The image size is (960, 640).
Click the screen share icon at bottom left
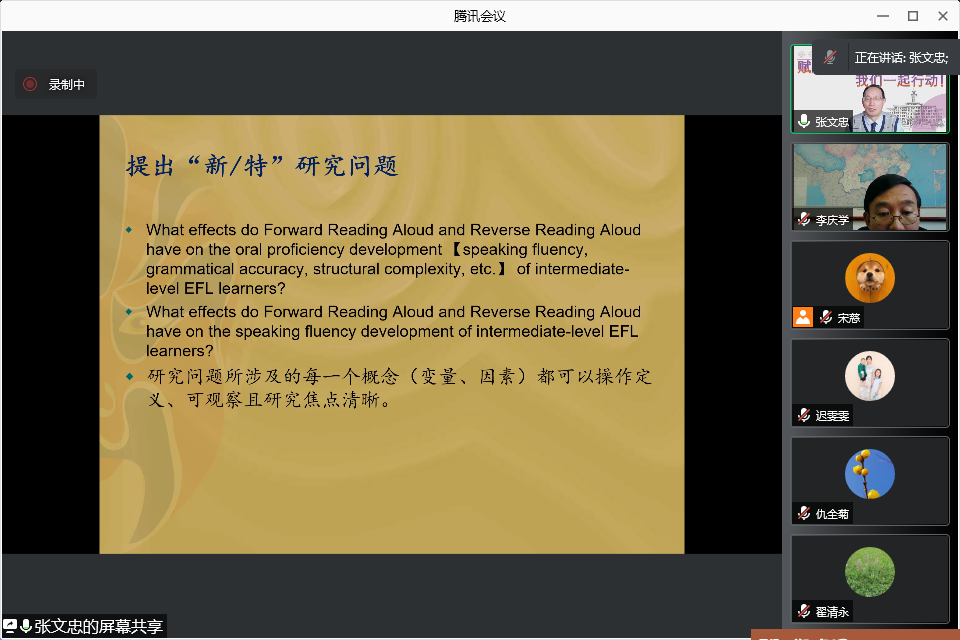pyautogui.click(x=10, y=626)
